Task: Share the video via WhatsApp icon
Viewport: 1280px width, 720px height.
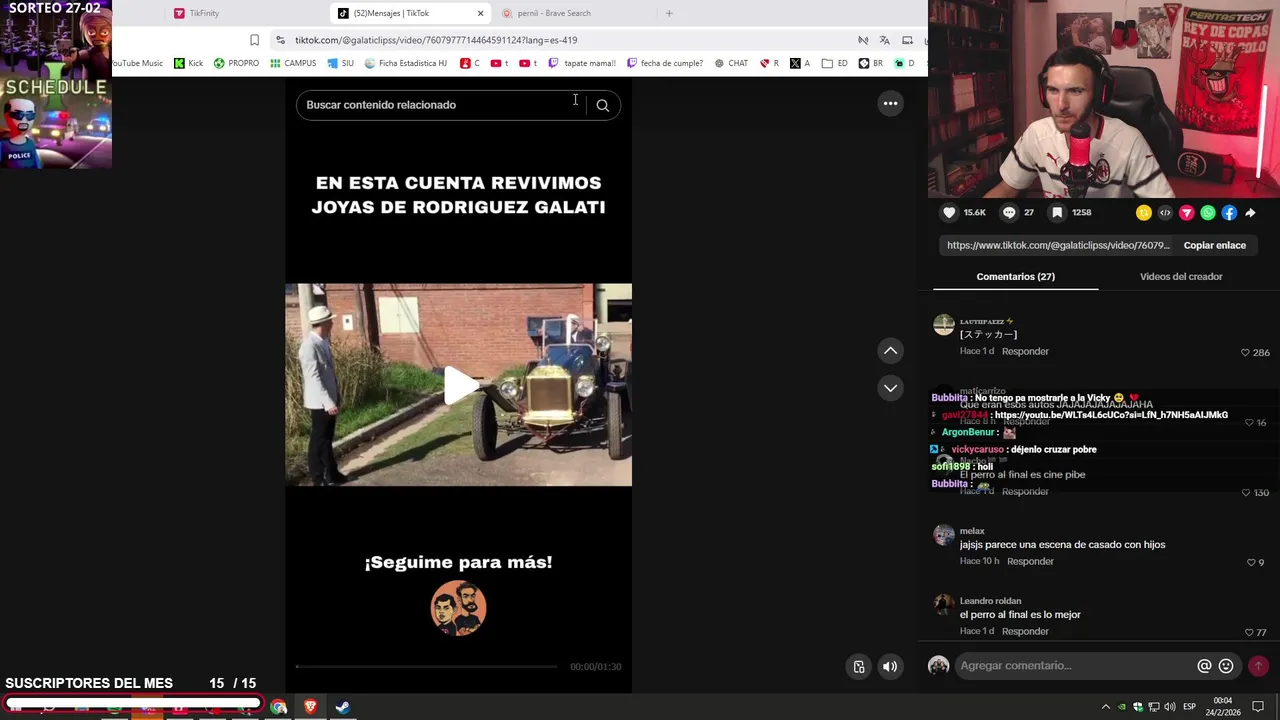Action: [1208, 212]
